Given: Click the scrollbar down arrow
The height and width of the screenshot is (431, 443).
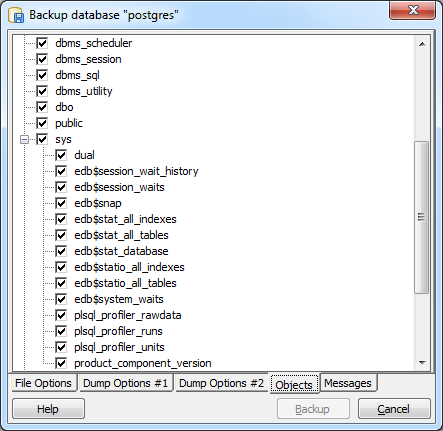Looking at the screenshot, I should click(x=422, y=363).
